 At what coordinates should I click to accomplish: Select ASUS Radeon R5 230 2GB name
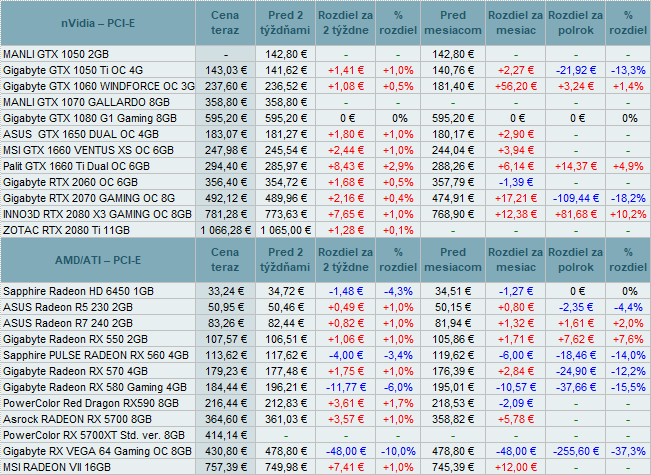(68, 307)
